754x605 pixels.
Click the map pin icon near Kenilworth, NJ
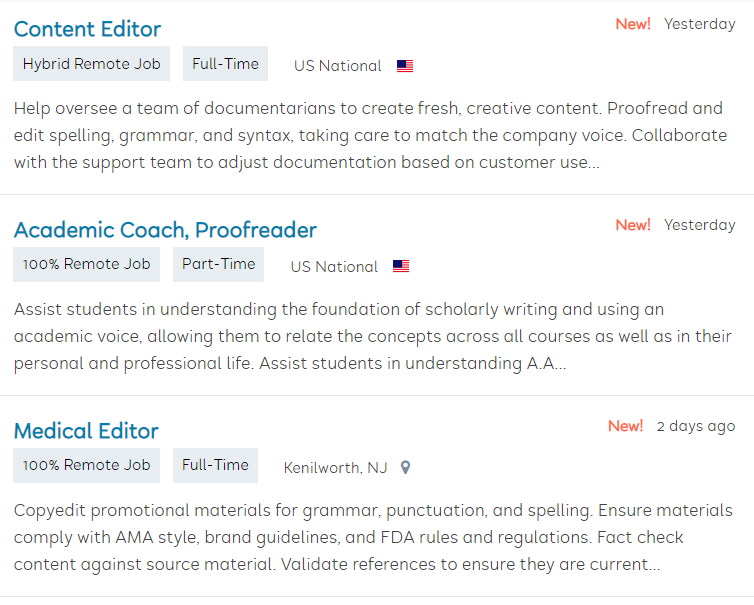pyautogui.click(x=405, y=467)
